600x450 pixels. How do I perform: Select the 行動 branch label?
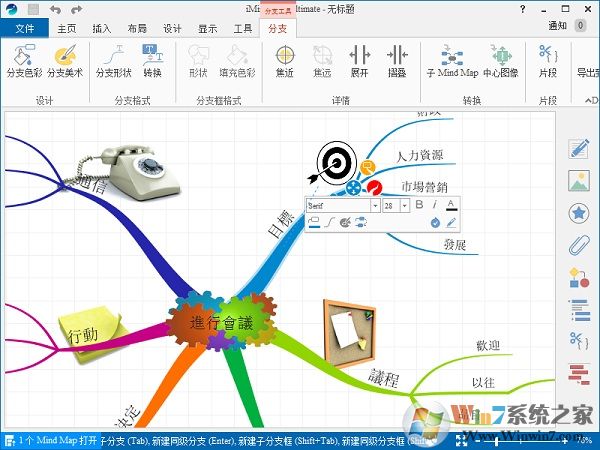click(83, 336)
